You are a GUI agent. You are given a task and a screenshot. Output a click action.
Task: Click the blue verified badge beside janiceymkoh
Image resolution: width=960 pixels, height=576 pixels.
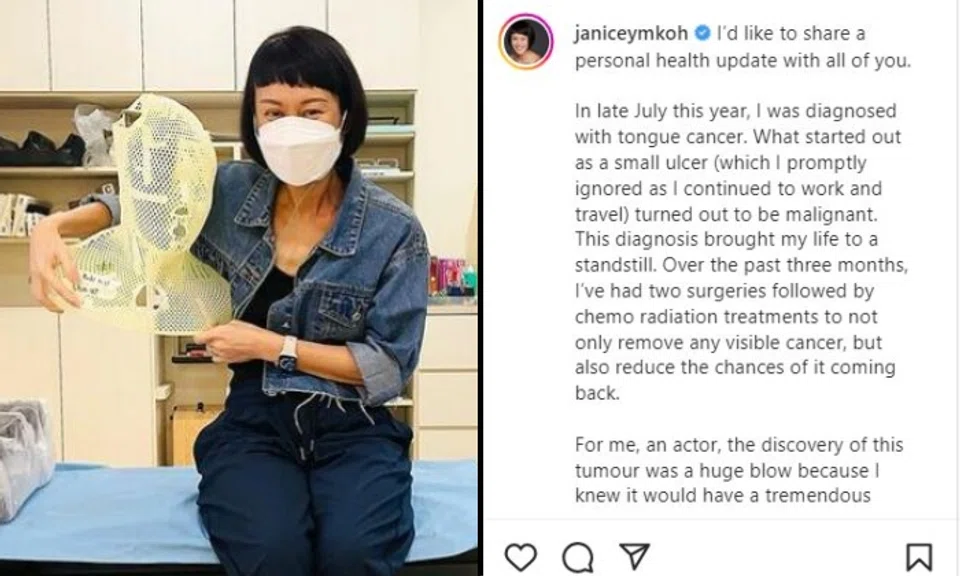[x=702, y=33]
